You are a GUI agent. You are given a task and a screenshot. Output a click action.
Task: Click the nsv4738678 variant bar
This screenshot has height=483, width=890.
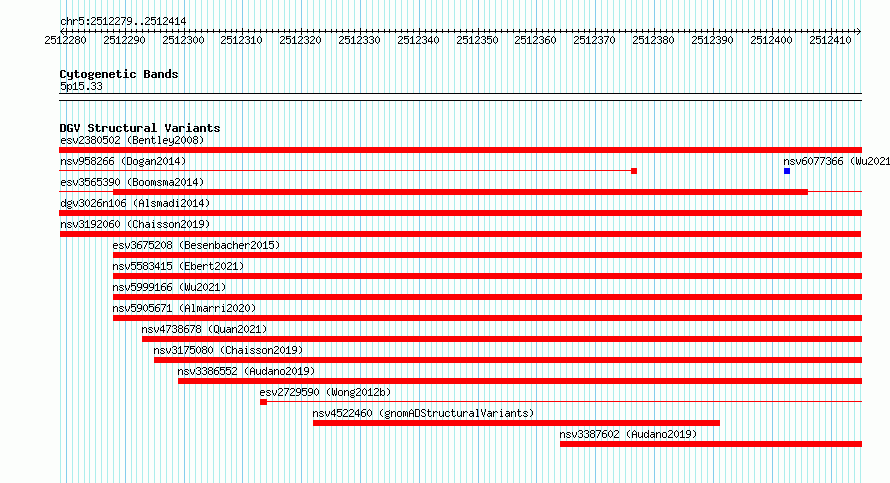pyautogui.click(x=502, y=339)
